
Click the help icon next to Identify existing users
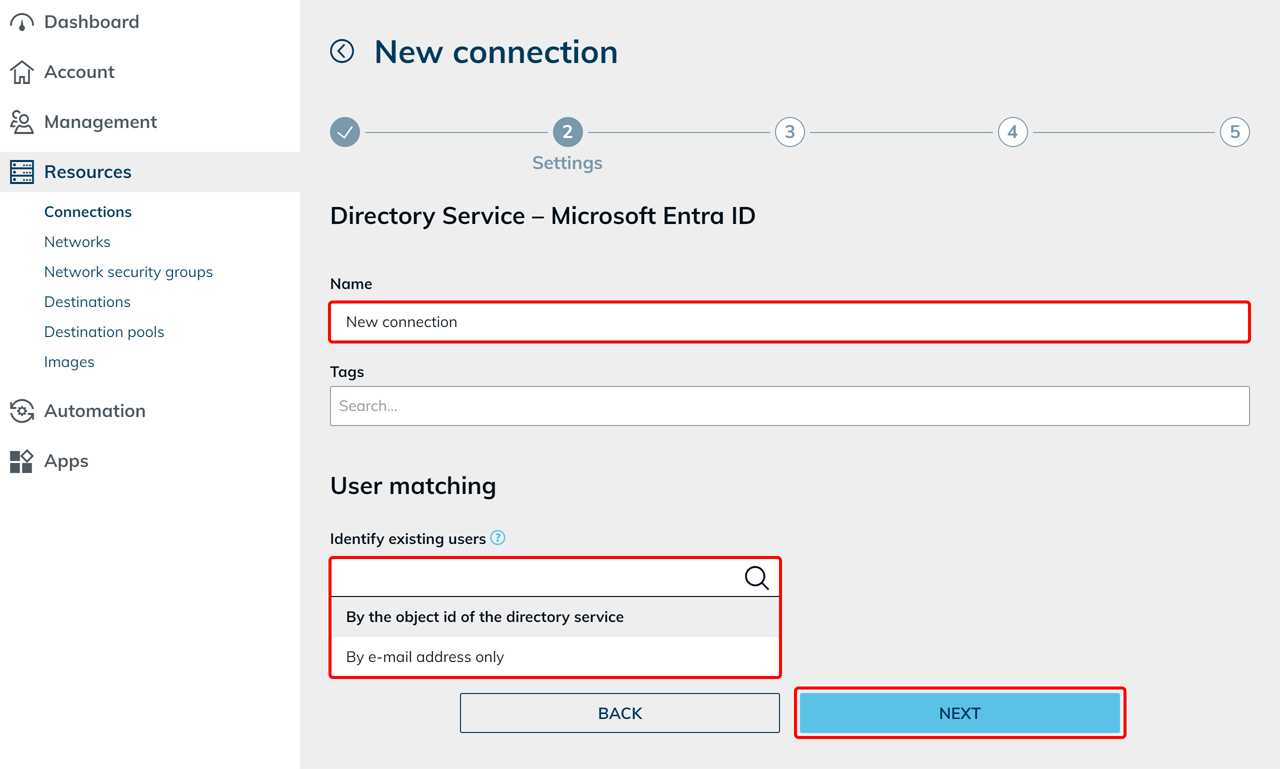[498, 538]
